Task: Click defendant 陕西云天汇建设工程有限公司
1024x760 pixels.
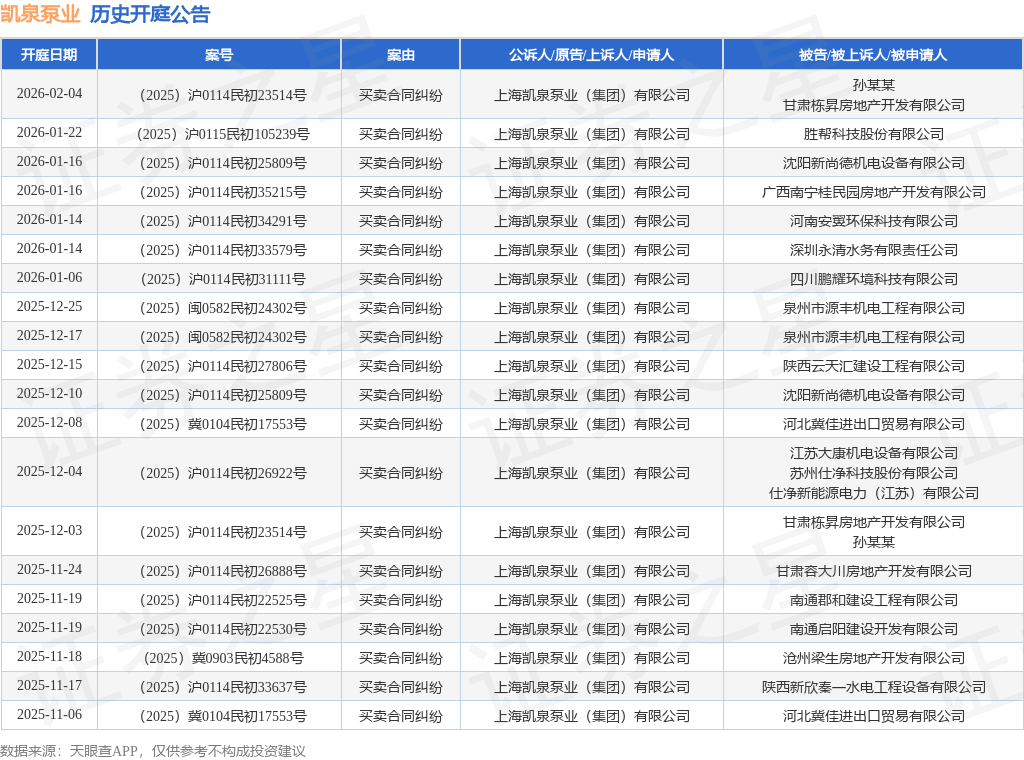Action: 874,366
